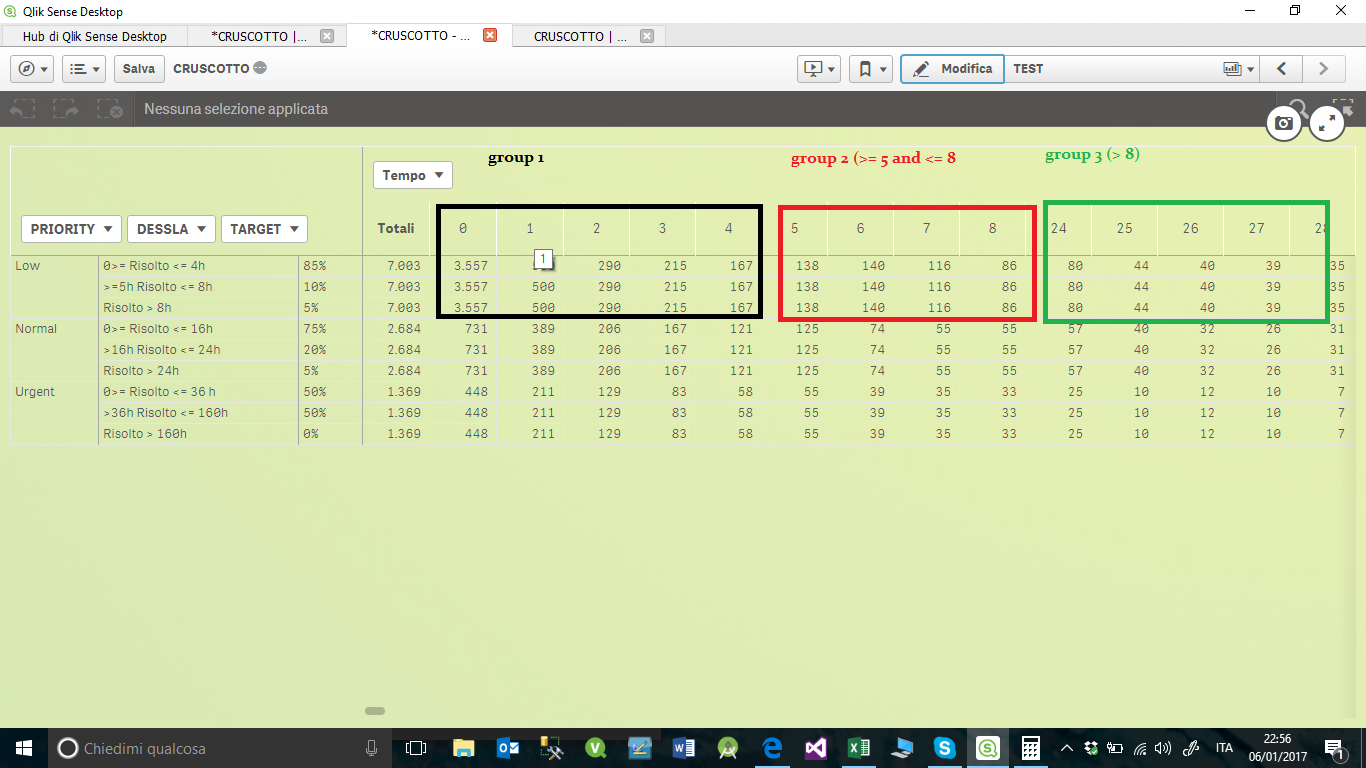Click the '0>= Risolto <= 16h' row label
1366x768 pixels.
click(x=157, y=328)
